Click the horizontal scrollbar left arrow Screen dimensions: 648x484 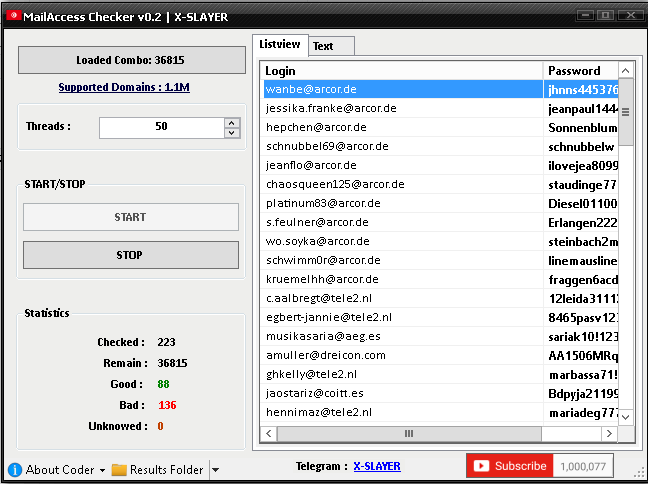click(268, 433)
